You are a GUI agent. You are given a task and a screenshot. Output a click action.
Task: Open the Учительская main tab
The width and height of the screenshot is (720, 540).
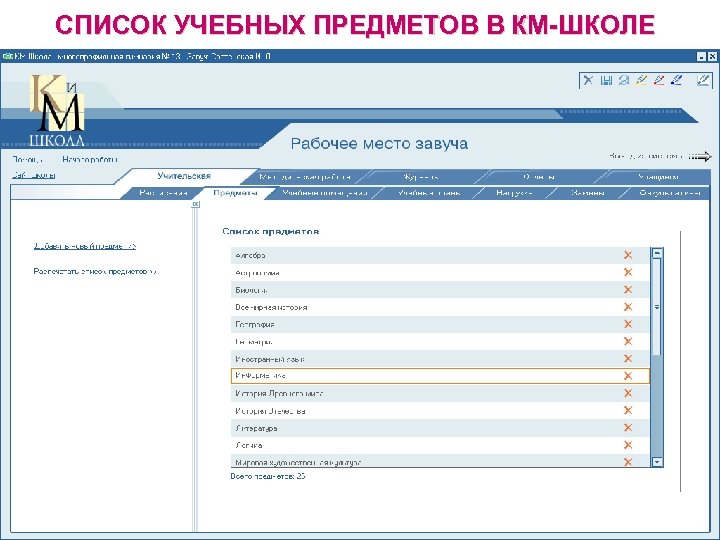click(x=184, y=176)
